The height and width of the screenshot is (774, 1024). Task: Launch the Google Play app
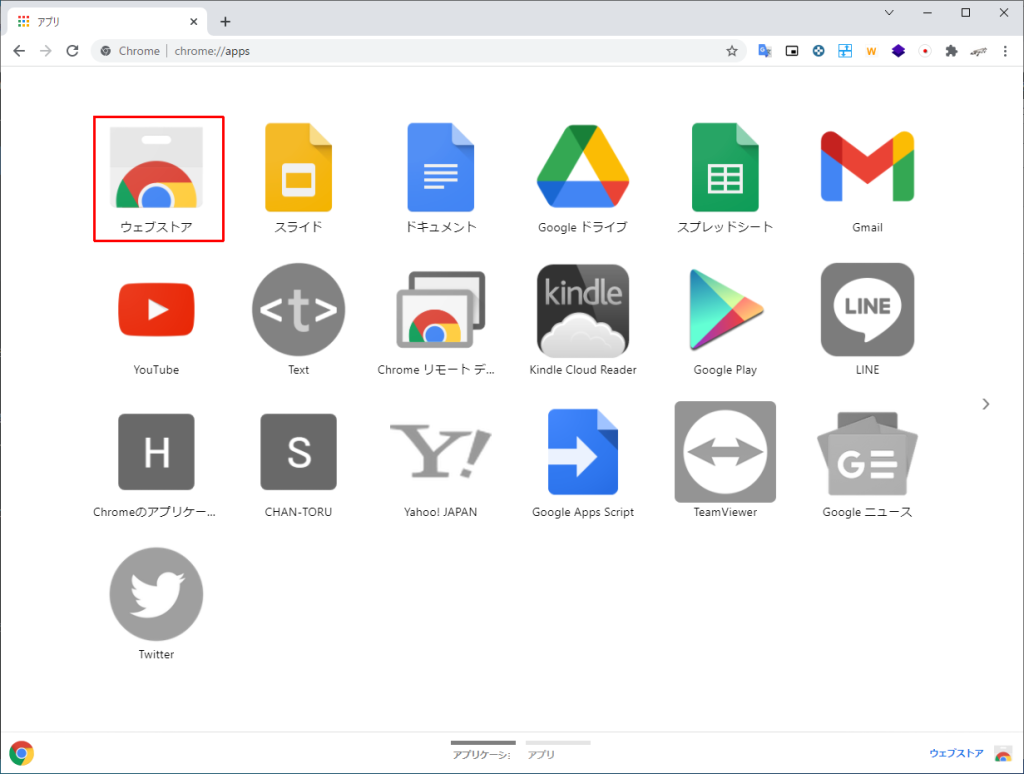pos(725,310)
